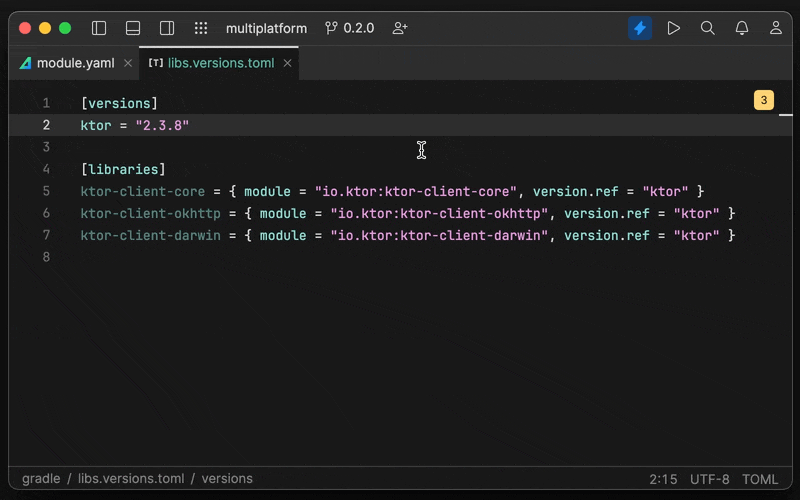Click the blue lightning bolt button
The width and height of the screenshot is (800, 500).
[x=640, y=28]
